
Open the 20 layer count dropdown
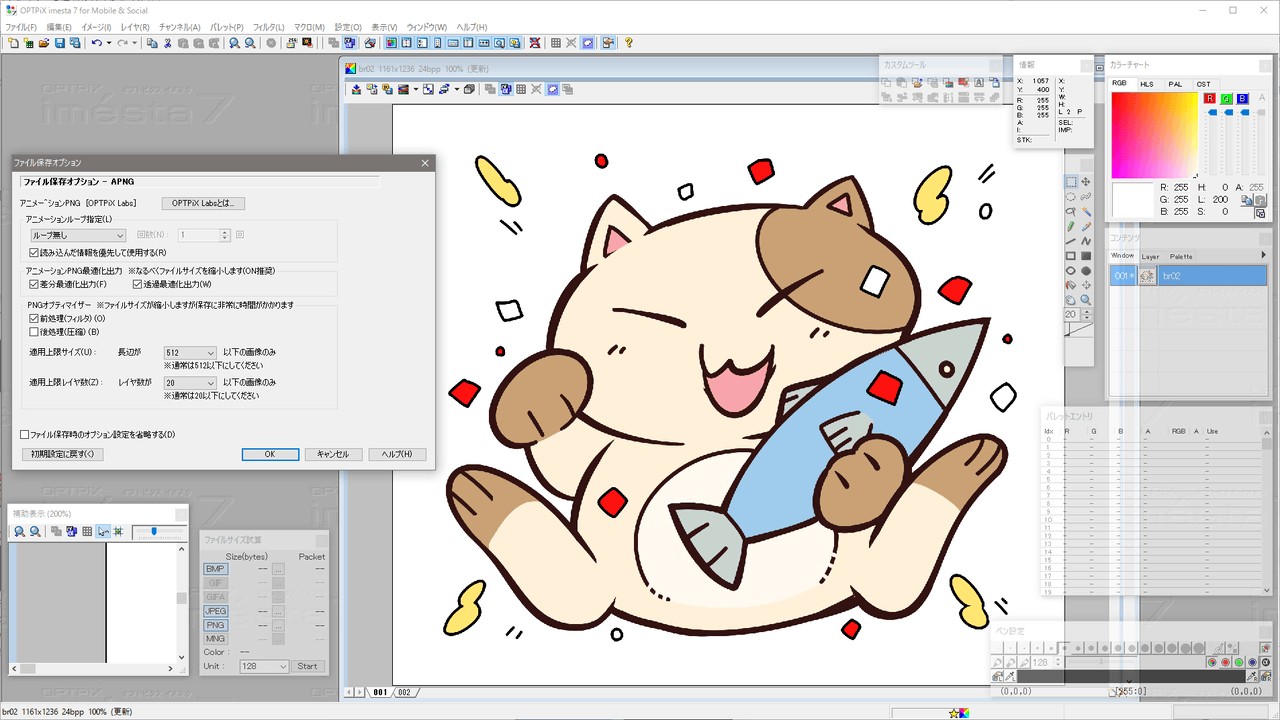pos(190,382)
